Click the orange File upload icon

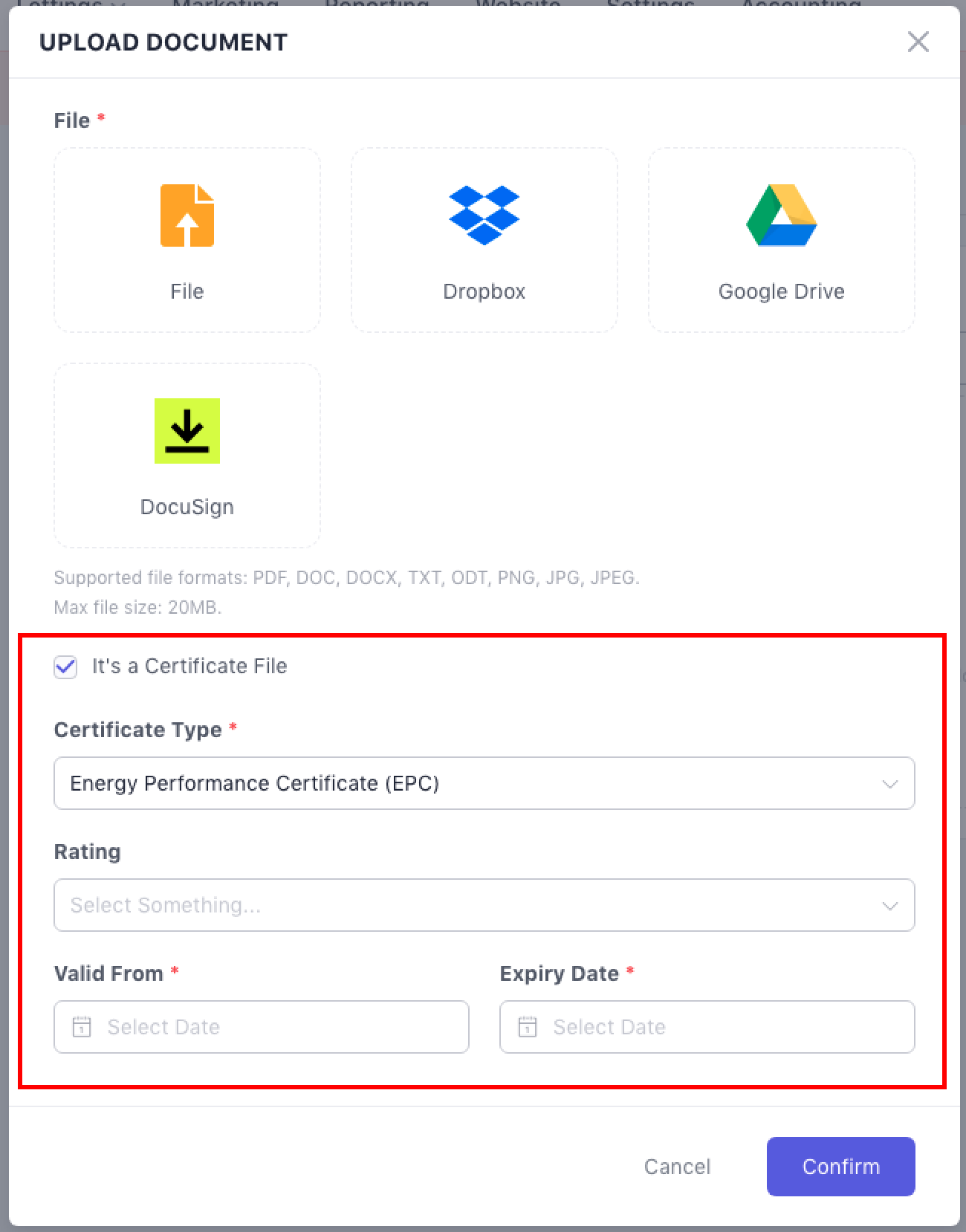(187, 215)
